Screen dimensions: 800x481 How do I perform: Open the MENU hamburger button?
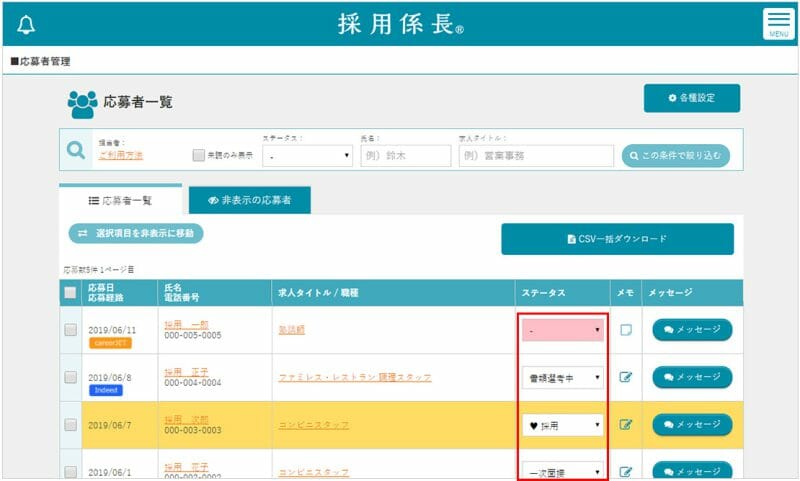(779, 23)
